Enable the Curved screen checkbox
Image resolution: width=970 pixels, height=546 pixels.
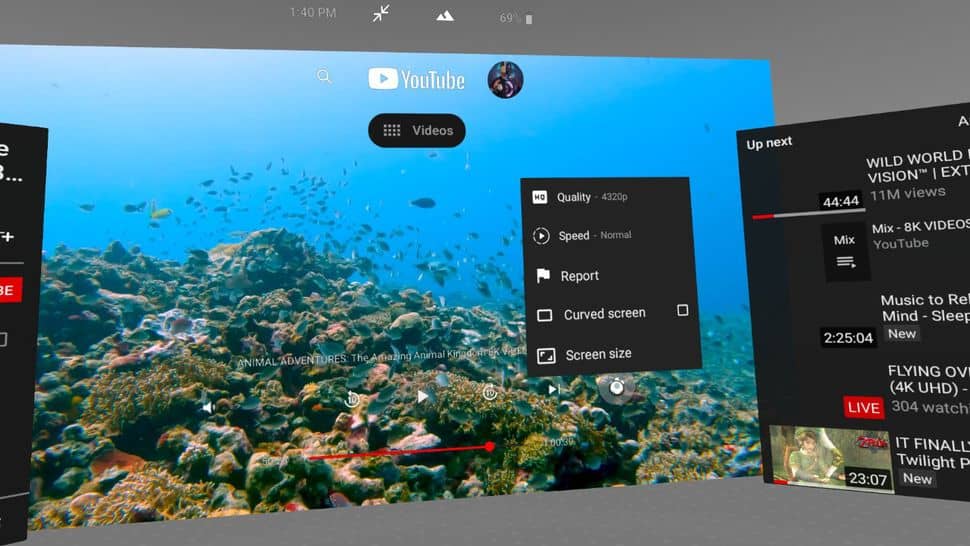click(683, 310)
